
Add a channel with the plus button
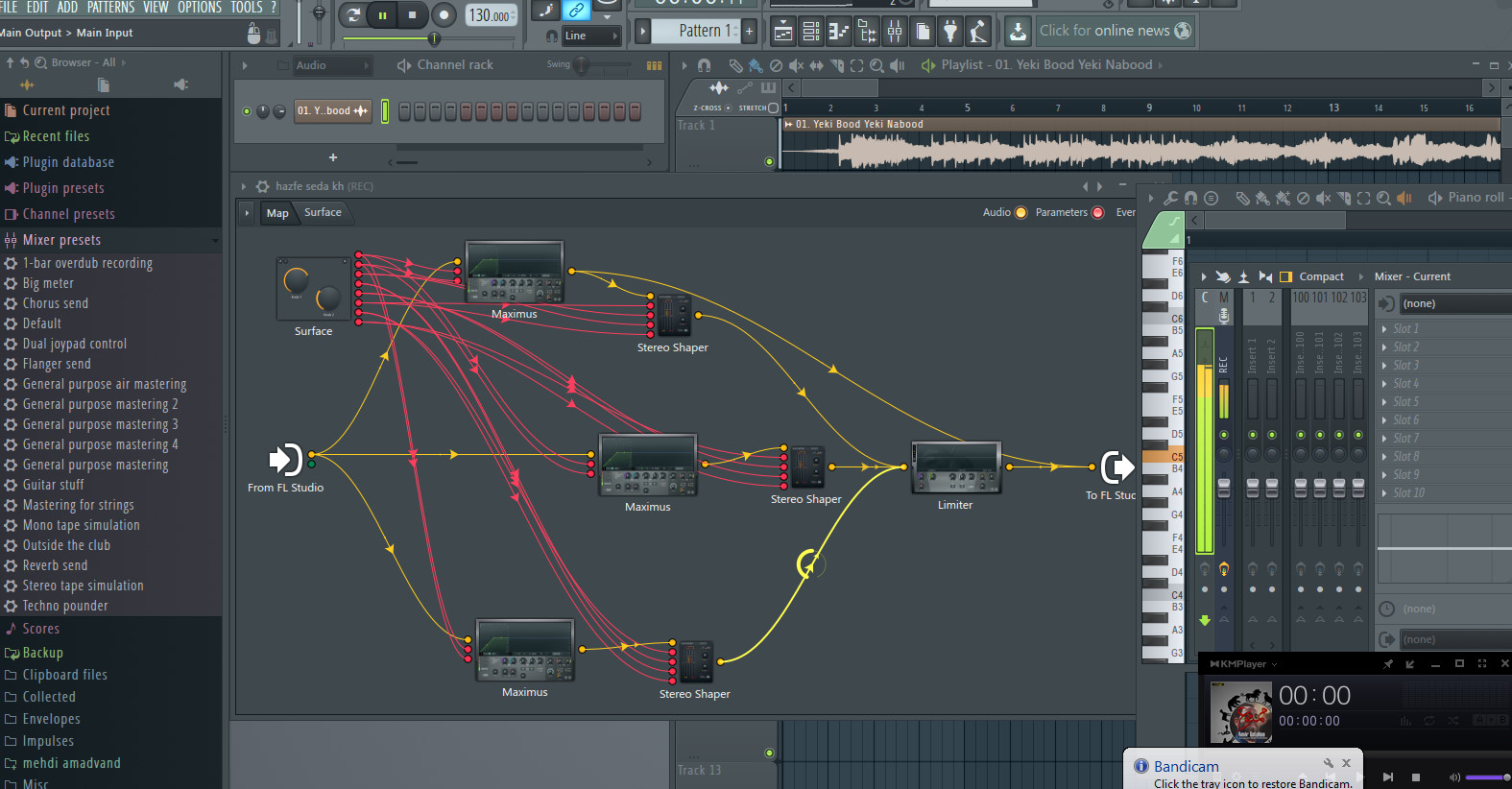point(333,157)
